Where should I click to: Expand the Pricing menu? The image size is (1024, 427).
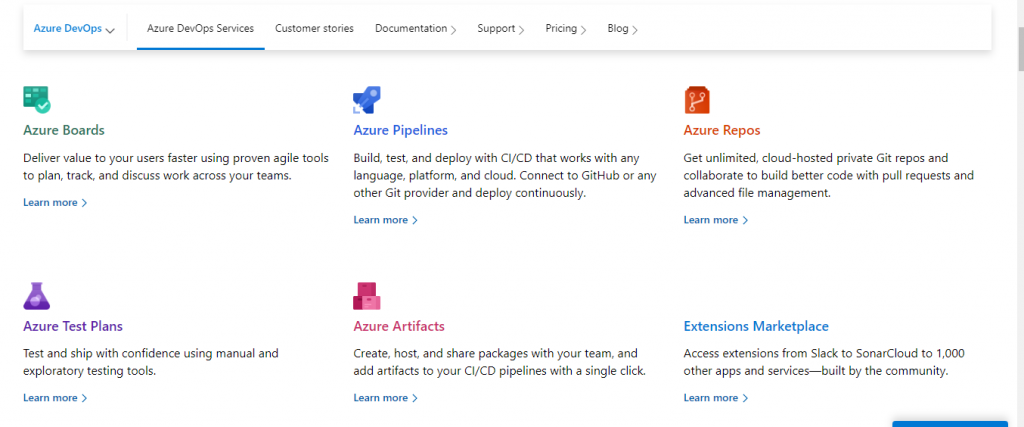566,29
